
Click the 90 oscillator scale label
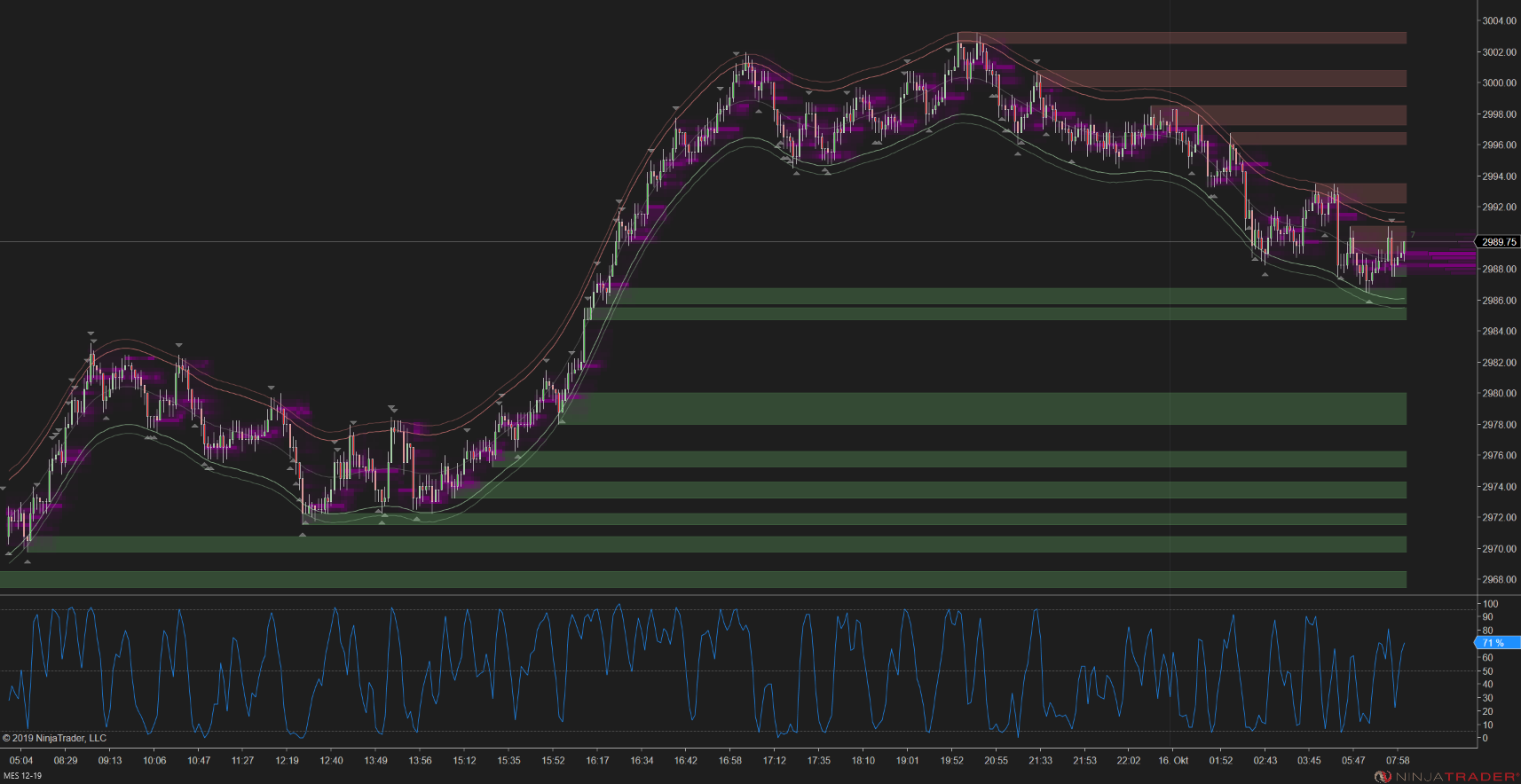(x=1488, y=617)
